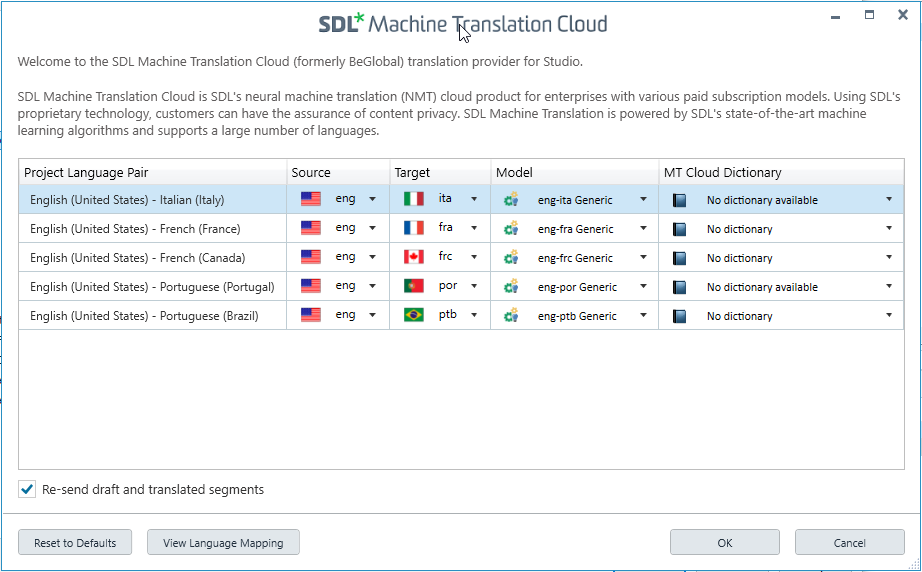
Task: Click the model gear icon for eng-por Generic
Action: pyautogui.click(x=511, y=286)
